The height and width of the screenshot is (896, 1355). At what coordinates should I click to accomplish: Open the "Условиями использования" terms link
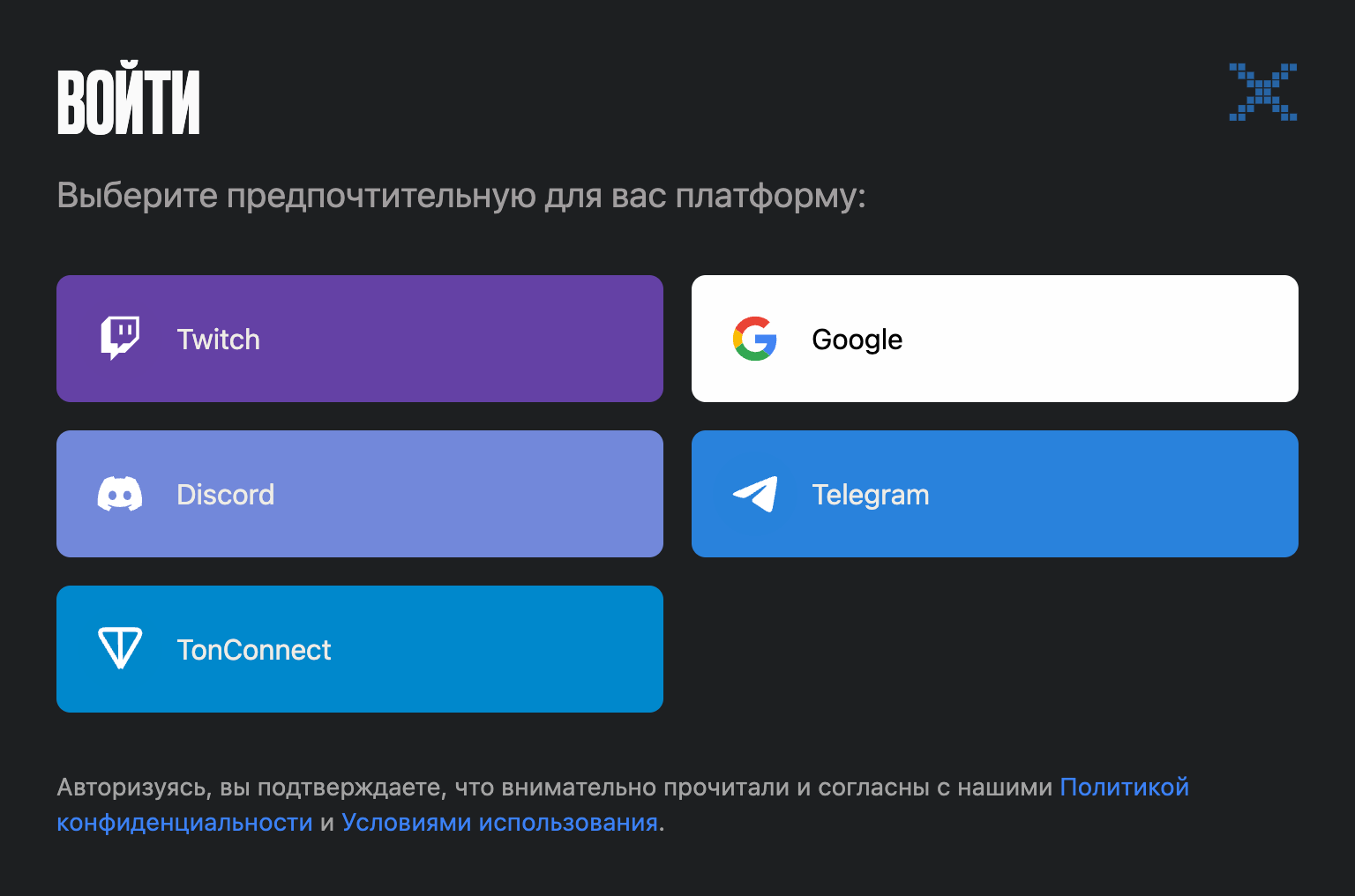(499, 822)
